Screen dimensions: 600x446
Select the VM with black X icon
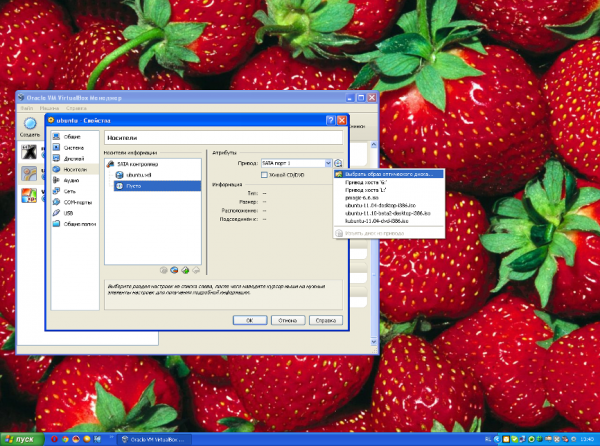coord(29,152)
